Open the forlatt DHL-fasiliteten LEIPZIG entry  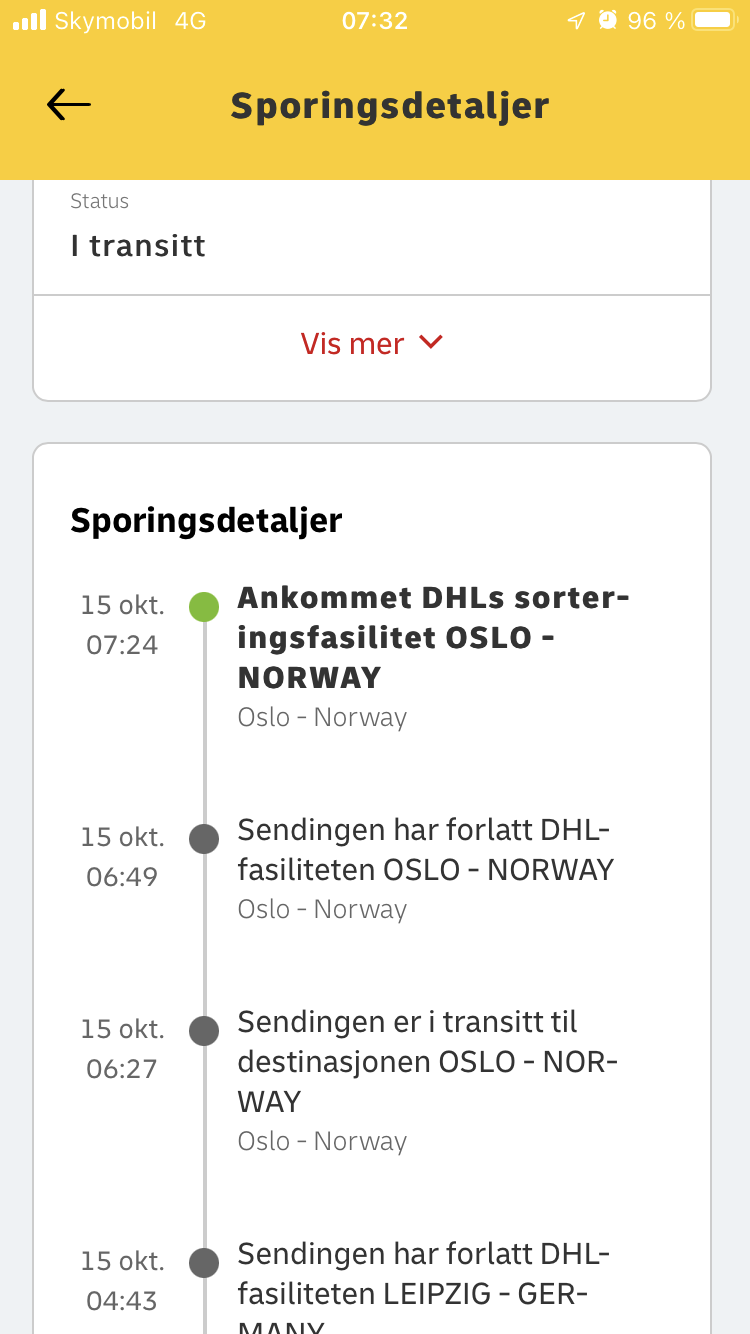(424, 1289)
